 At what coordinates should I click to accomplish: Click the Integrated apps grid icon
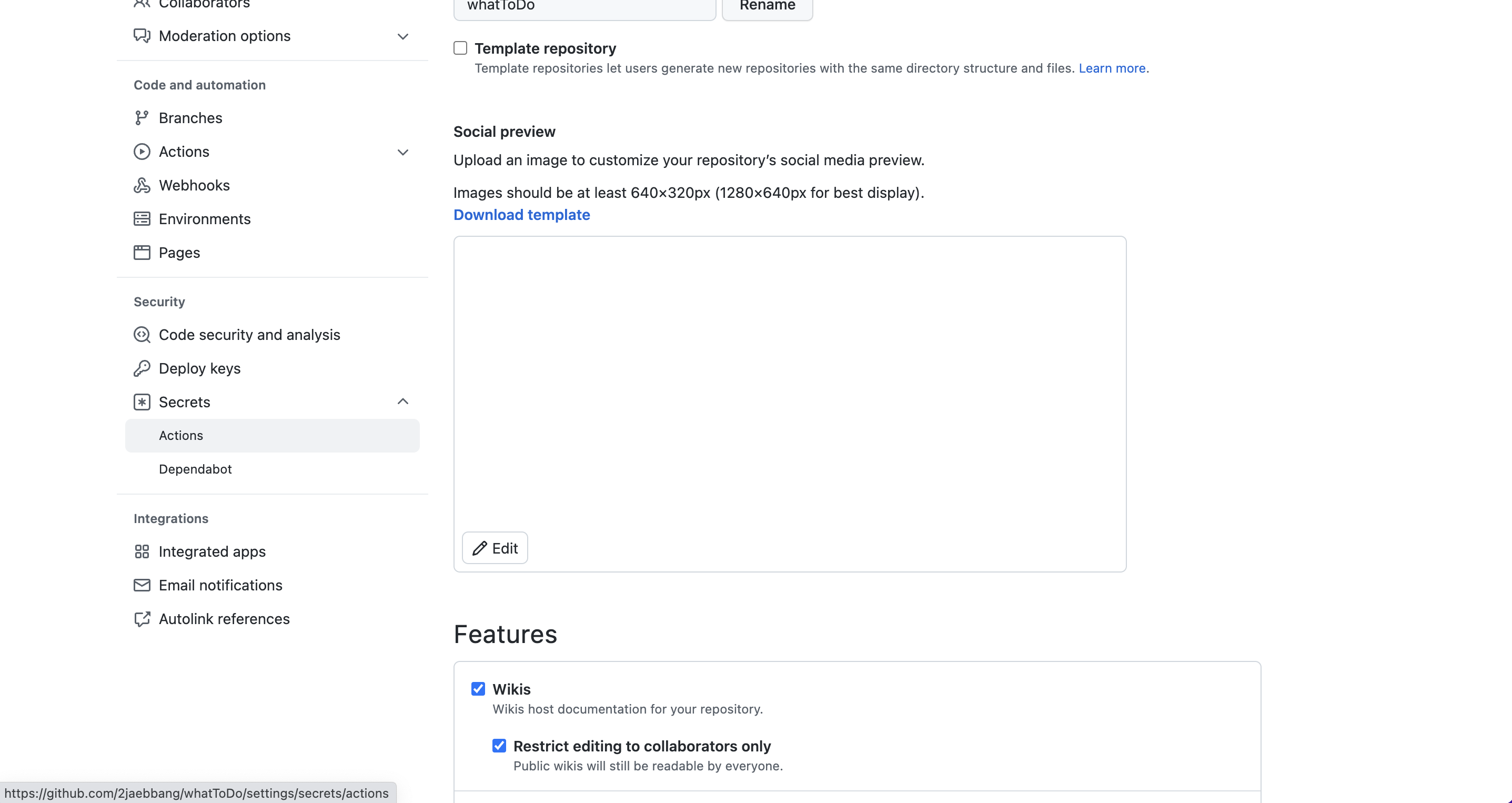click(x=142, y=552)
